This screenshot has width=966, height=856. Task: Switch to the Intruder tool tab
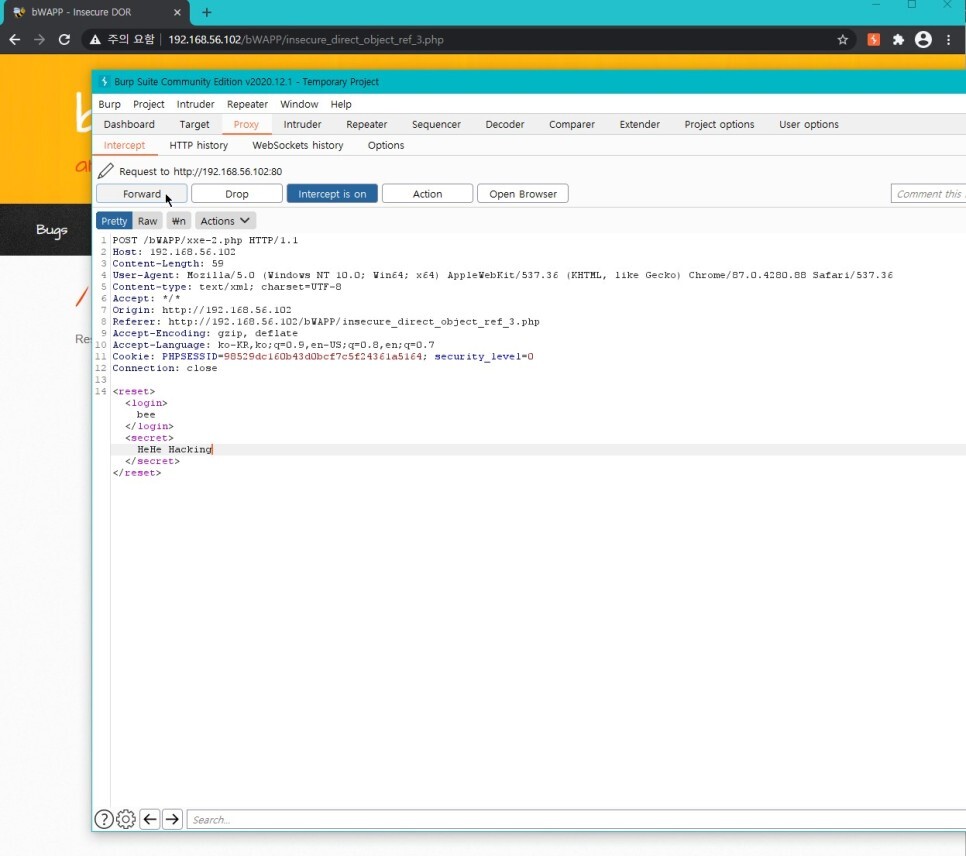click(302, 124)
